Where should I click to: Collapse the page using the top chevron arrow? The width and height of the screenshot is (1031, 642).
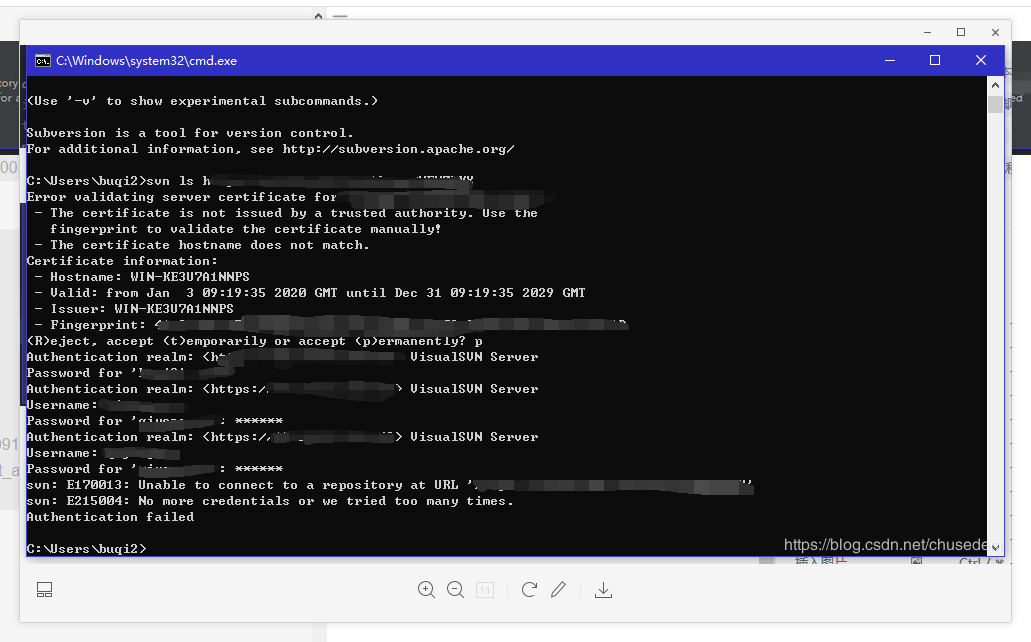tap(318, 15)
